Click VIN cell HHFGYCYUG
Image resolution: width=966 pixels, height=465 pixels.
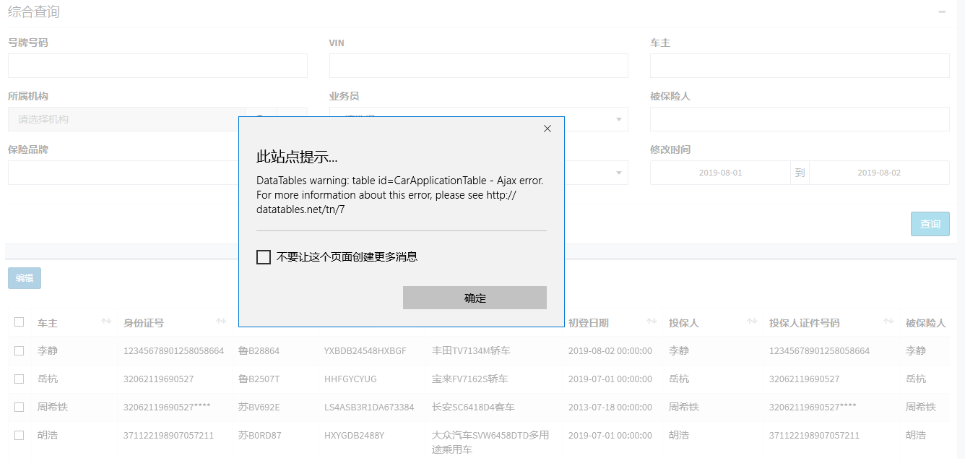coord(350,379)
